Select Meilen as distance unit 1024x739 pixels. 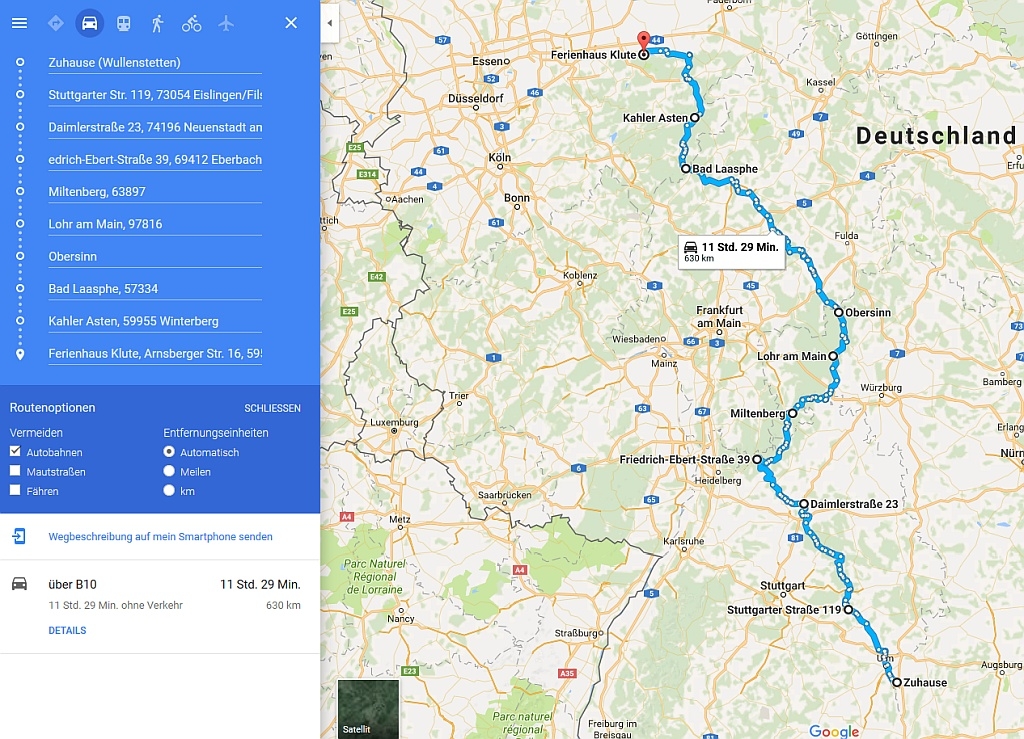tap(169, 471)
